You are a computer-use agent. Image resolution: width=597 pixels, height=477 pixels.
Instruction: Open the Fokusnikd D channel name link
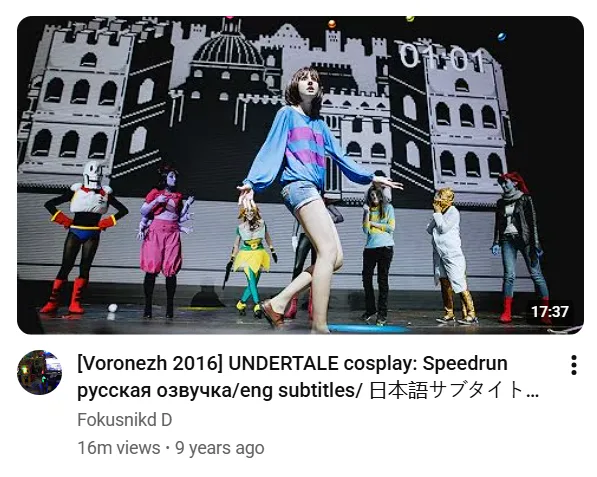click(x=125, y=420)
